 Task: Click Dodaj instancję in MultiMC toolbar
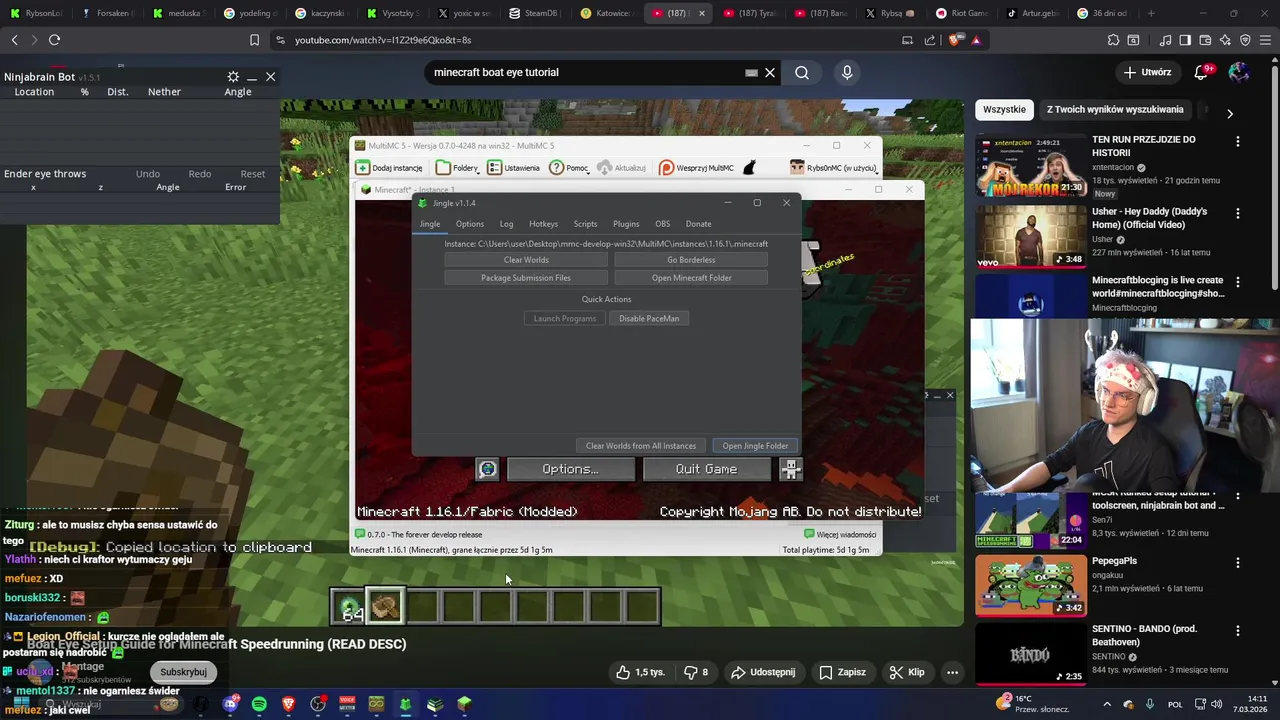pyautogui.click(x=389, y=167)
